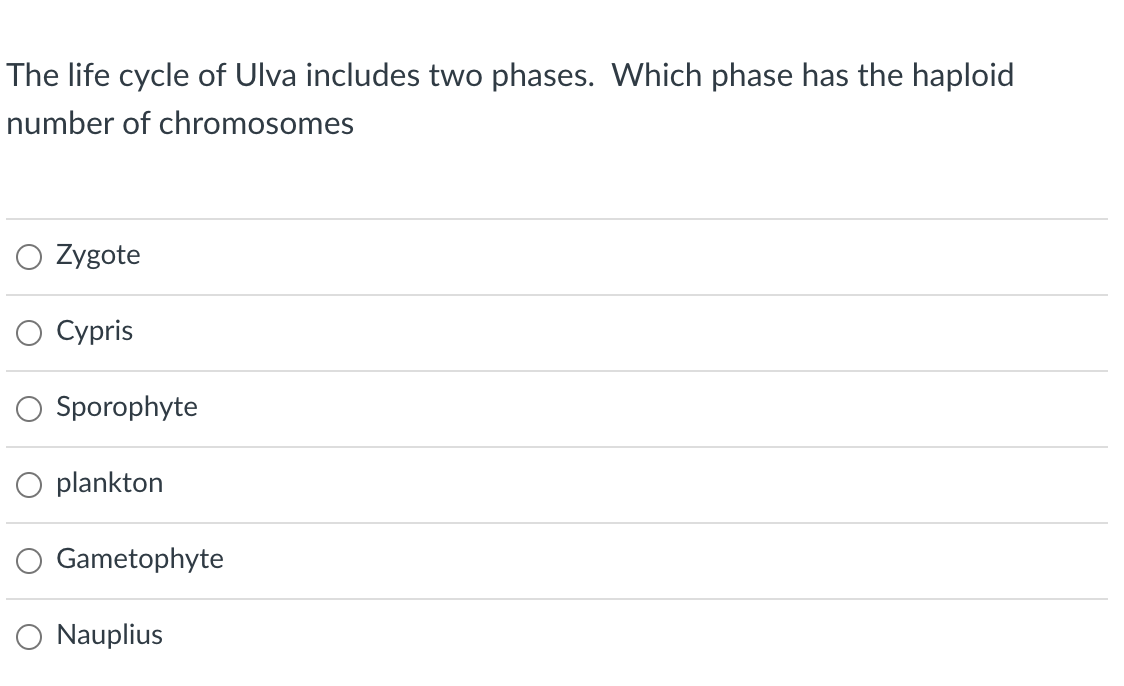The width and height of the screenshot is (1124, 686).
Task: Select the Zygote radio button
Action: click(29, 257)
